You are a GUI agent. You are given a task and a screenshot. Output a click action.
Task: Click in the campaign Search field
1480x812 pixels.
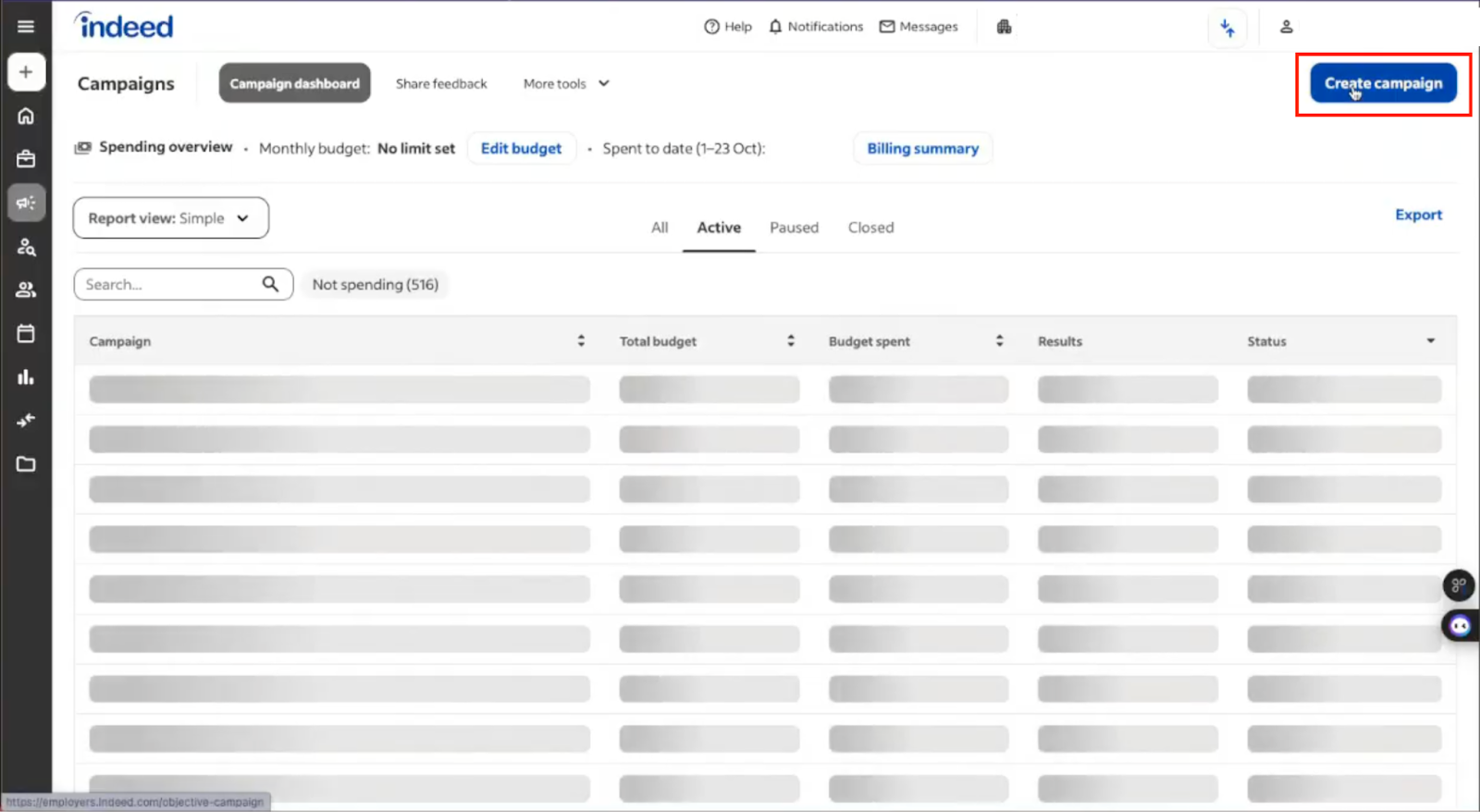pos(171,285)
